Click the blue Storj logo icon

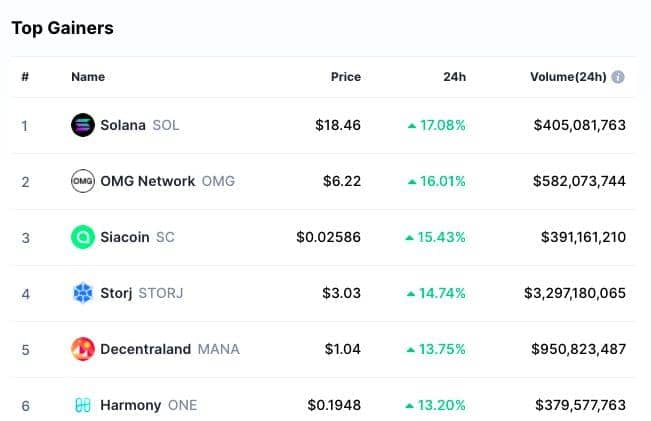click(x=83, y=293)
